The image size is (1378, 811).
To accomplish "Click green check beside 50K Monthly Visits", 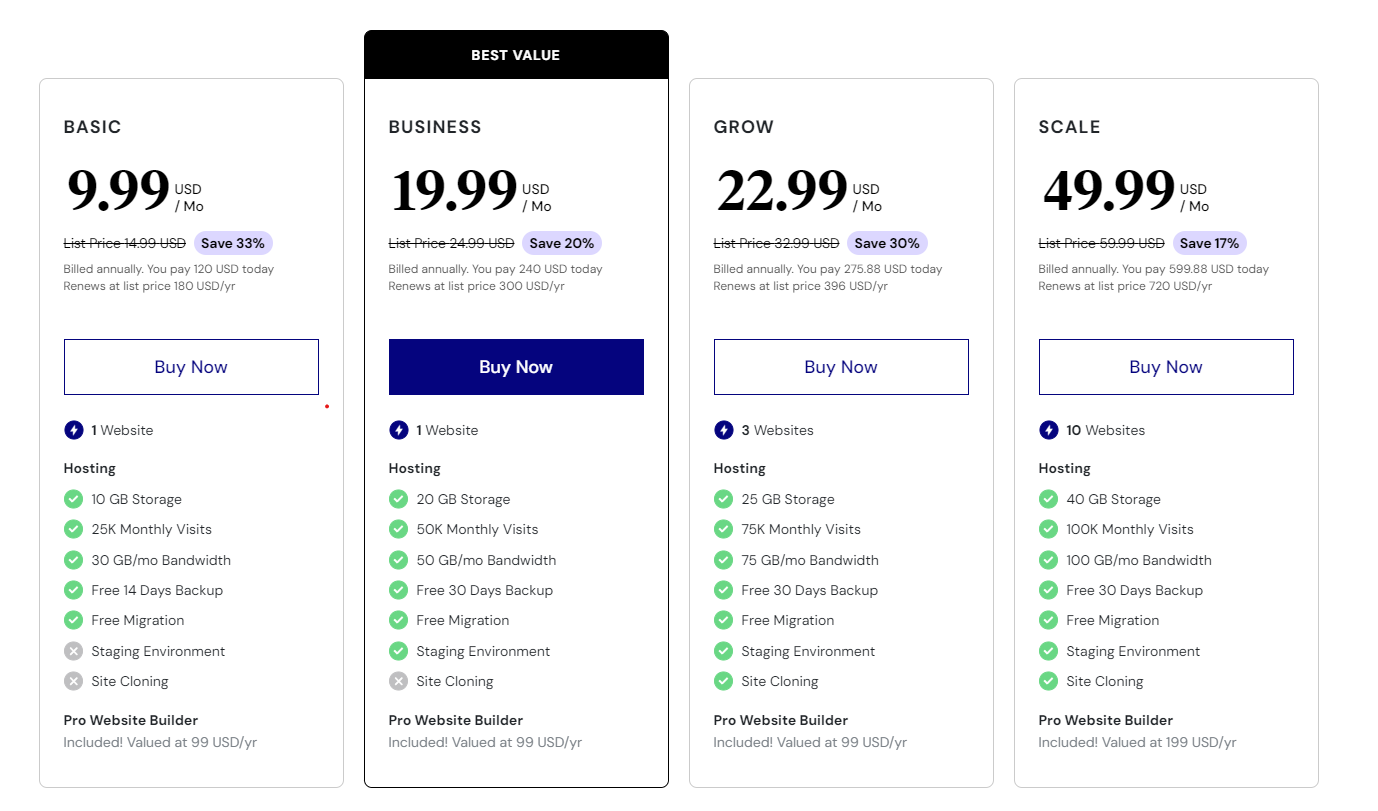I will 398,529.
